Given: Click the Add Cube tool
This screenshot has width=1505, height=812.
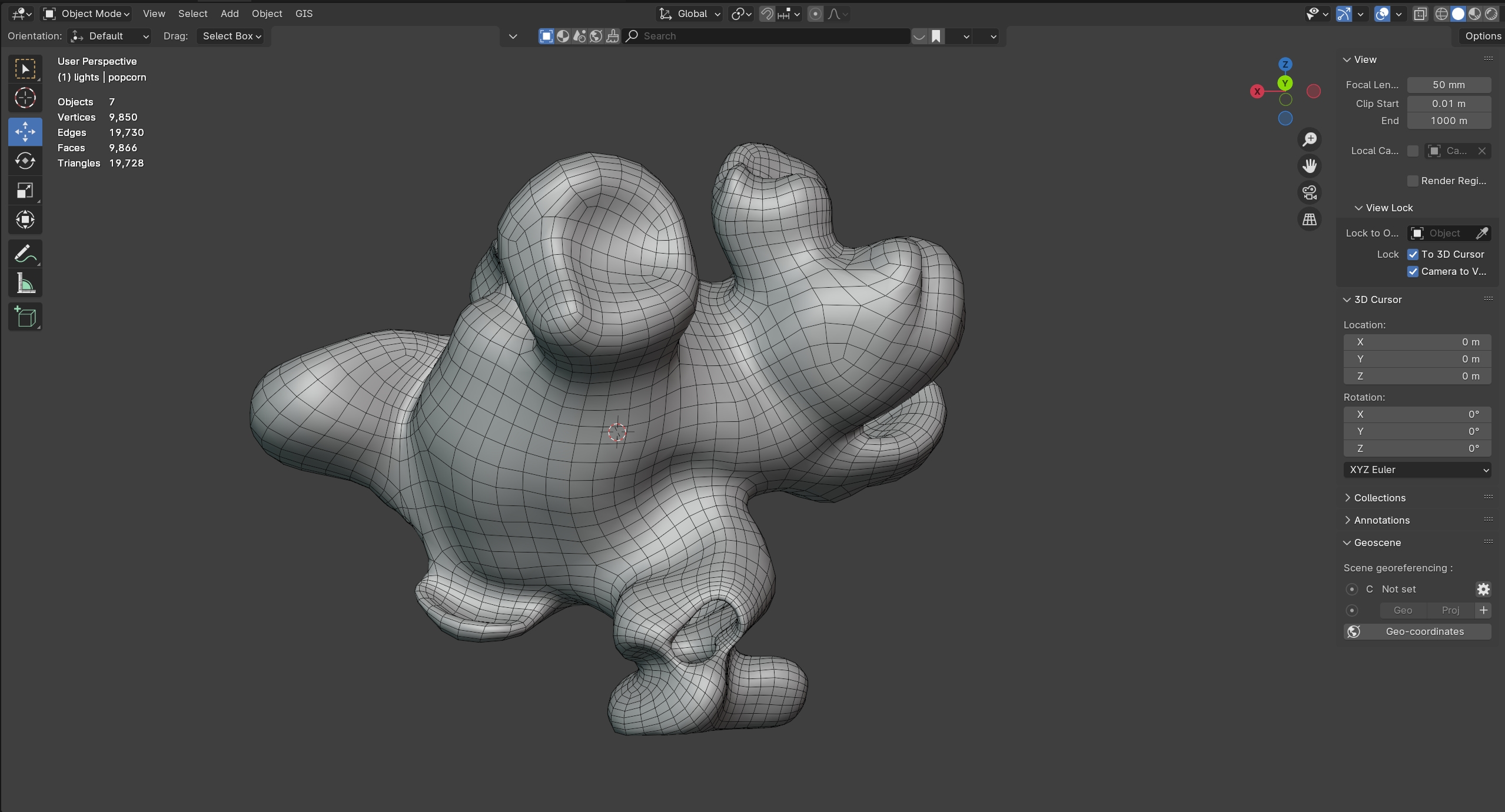Looking at the screenshot, I should (x=25, y=317).
